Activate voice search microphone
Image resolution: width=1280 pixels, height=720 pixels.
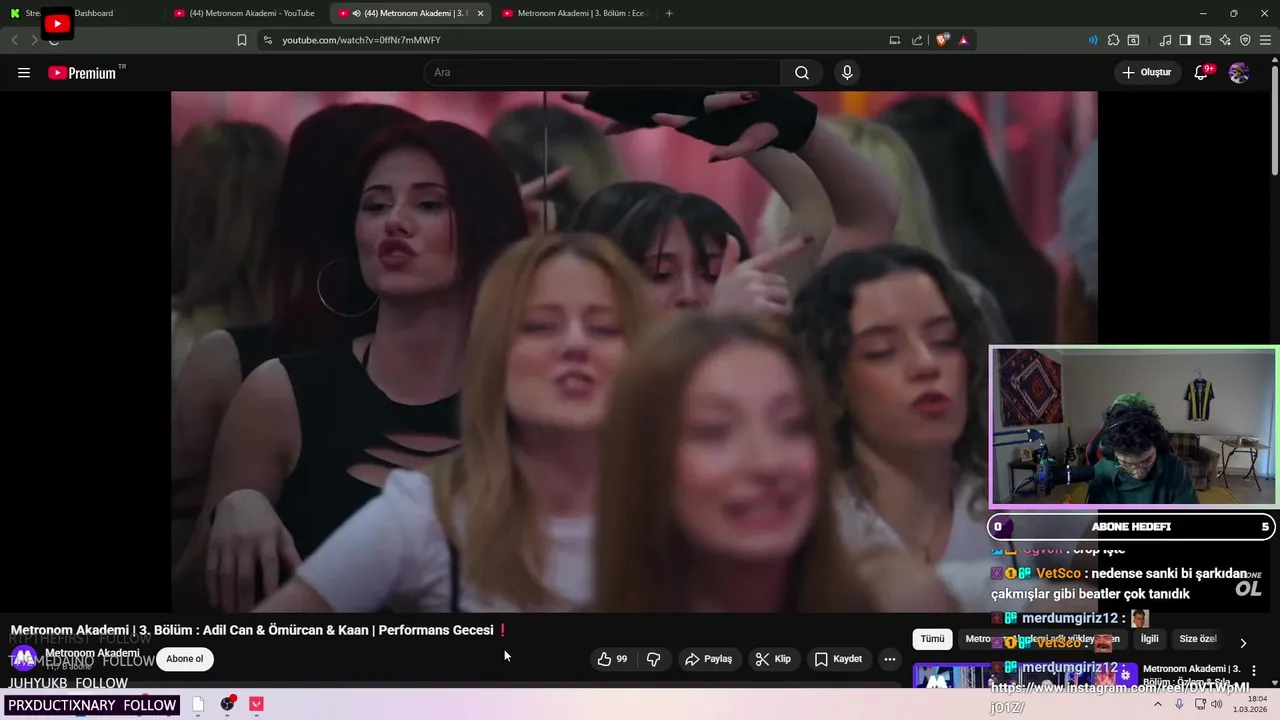[847, 73]
